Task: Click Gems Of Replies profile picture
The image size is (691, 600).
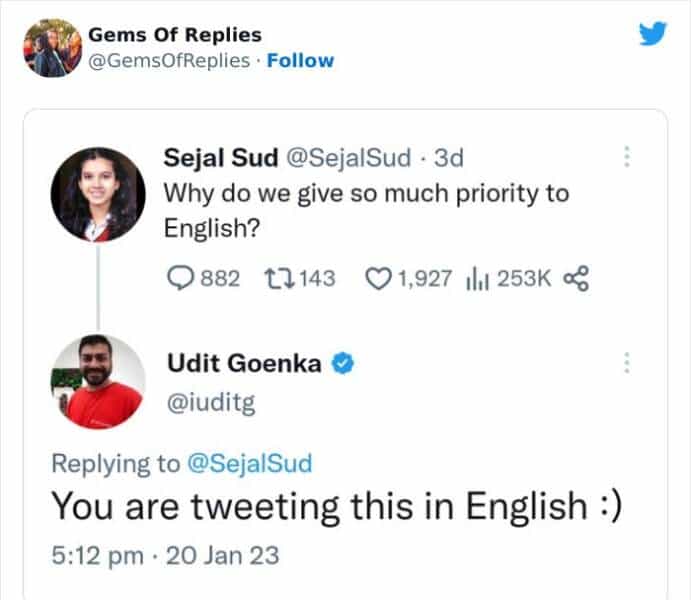Action: tap(51, 47)
